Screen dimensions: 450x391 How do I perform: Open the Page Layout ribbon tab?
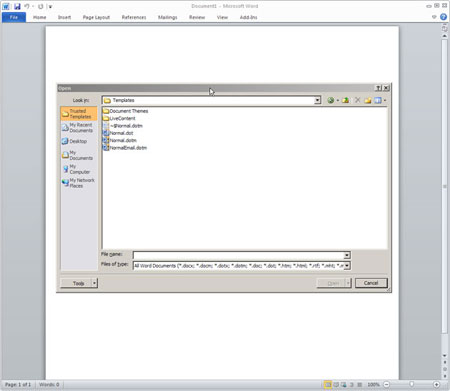(96, 17)
